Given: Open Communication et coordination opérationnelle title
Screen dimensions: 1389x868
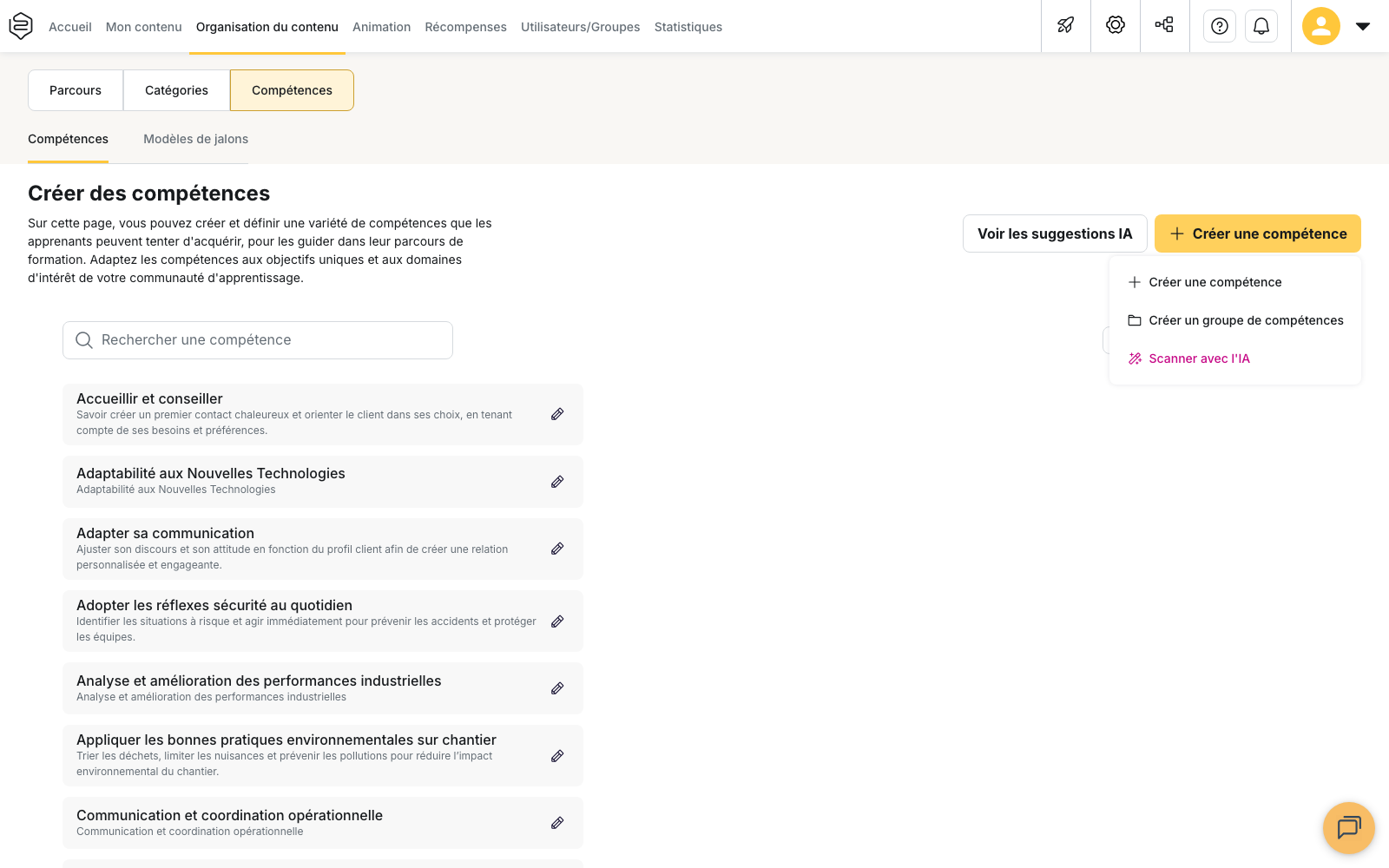Looking at the screenshot, I should (x=230, y=815).
